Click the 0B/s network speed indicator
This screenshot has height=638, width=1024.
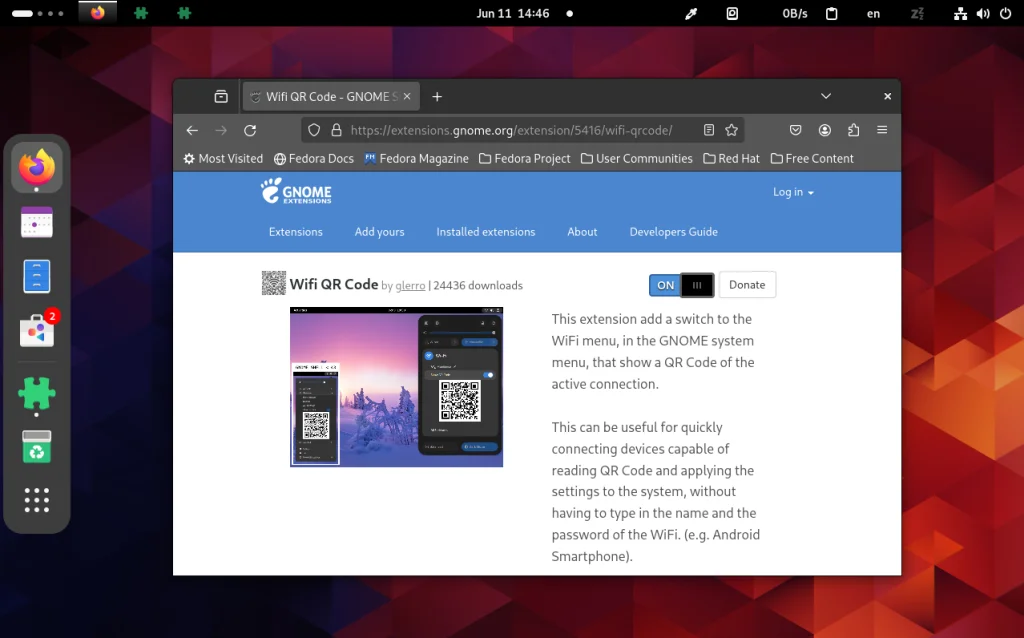[x=795, y=13]
